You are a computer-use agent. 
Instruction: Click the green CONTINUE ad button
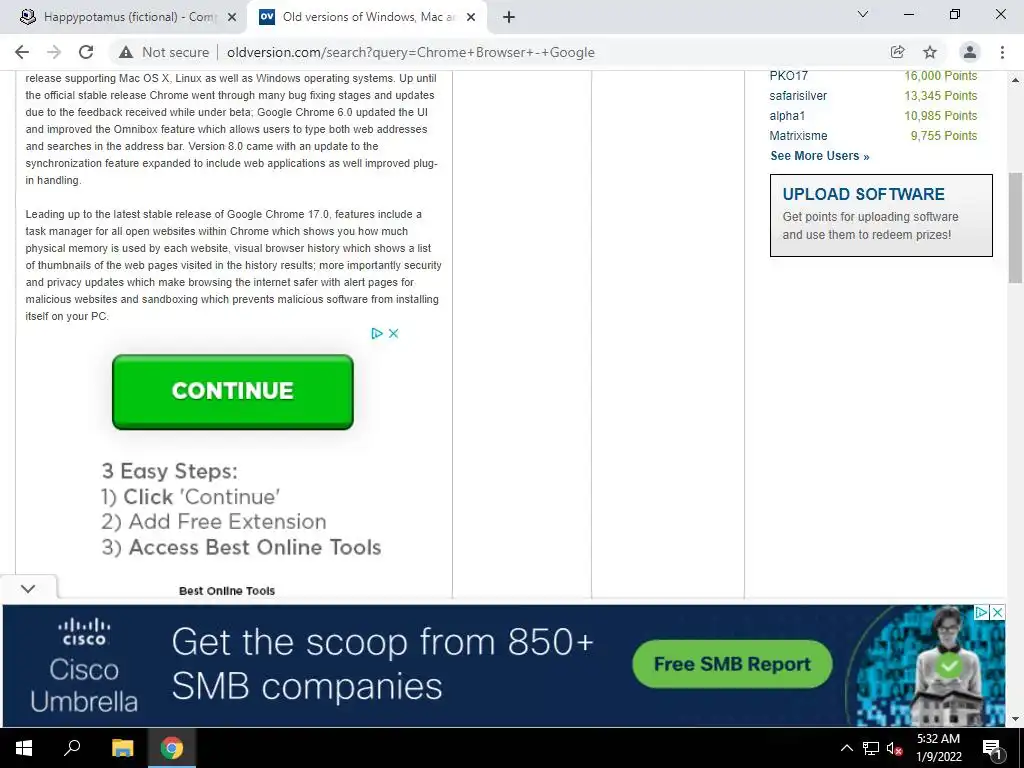(232, 392)
